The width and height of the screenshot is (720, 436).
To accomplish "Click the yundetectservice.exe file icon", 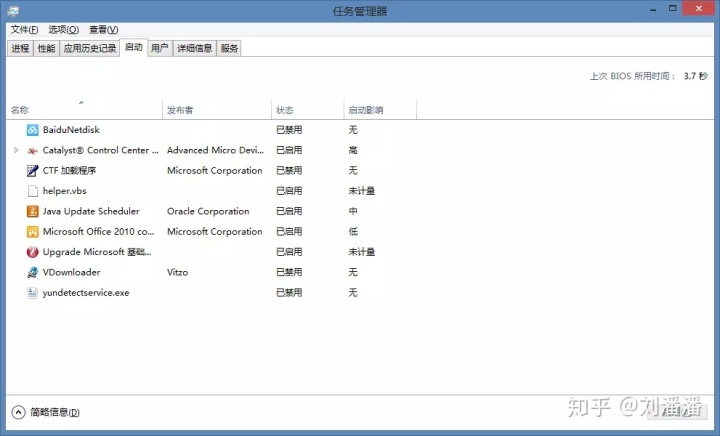I will [x=33, y=293].
